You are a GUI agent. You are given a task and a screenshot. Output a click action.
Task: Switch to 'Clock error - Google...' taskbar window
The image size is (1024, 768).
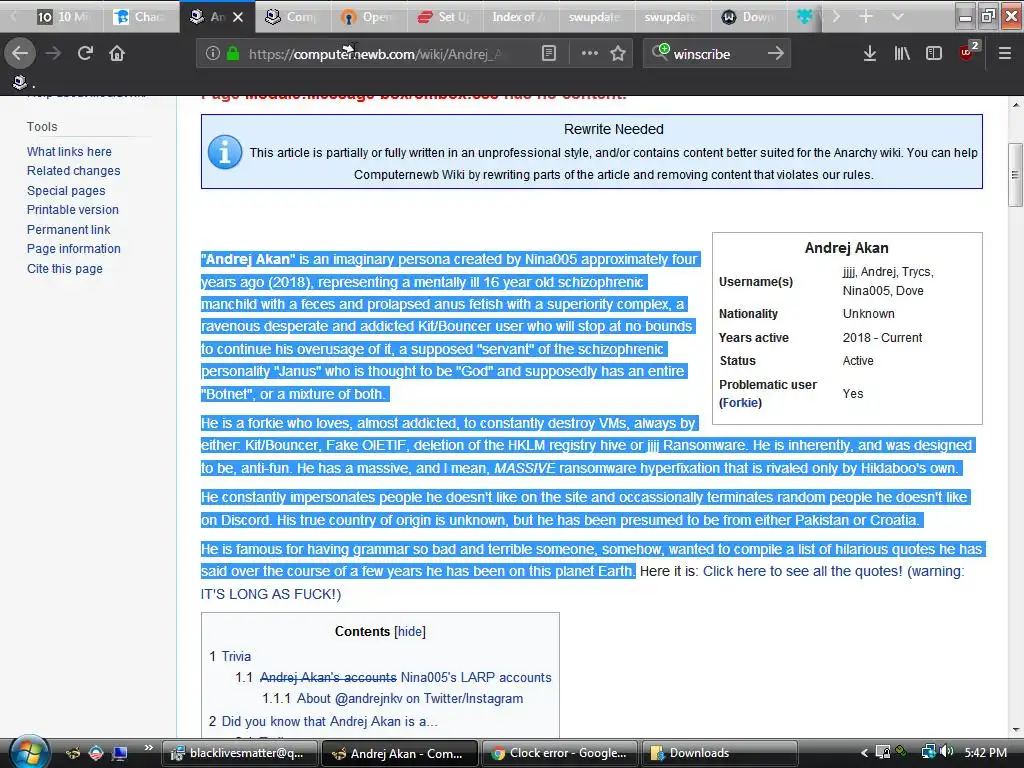[561, 753]
